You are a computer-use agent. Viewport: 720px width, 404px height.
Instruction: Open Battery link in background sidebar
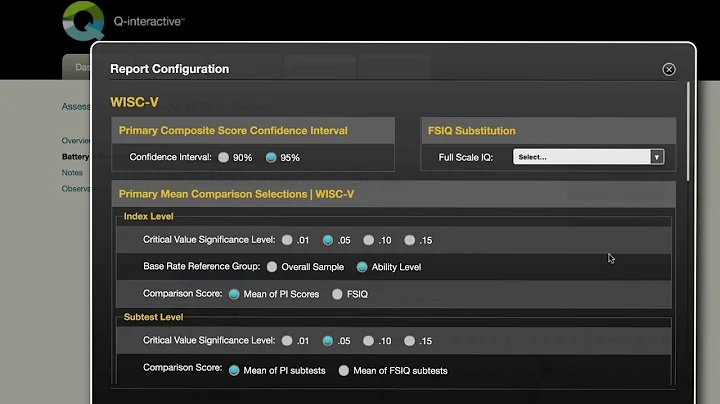(75, 157)
